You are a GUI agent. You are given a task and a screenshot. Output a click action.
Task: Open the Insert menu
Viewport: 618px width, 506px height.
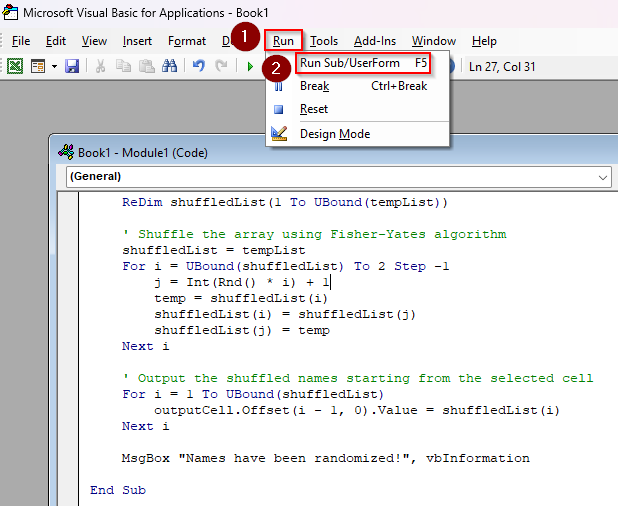coord(137,41)
